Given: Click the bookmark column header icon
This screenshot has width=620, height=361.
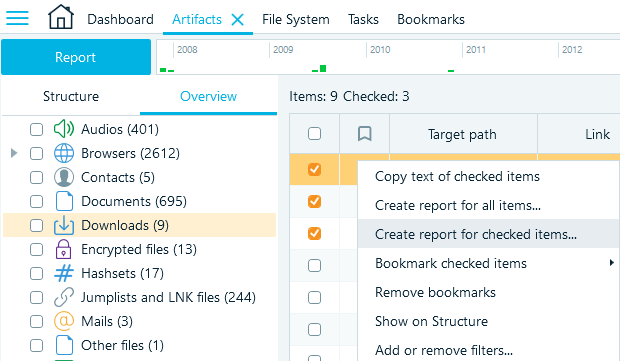Looking at the screenshot, I should coord(365,134).
